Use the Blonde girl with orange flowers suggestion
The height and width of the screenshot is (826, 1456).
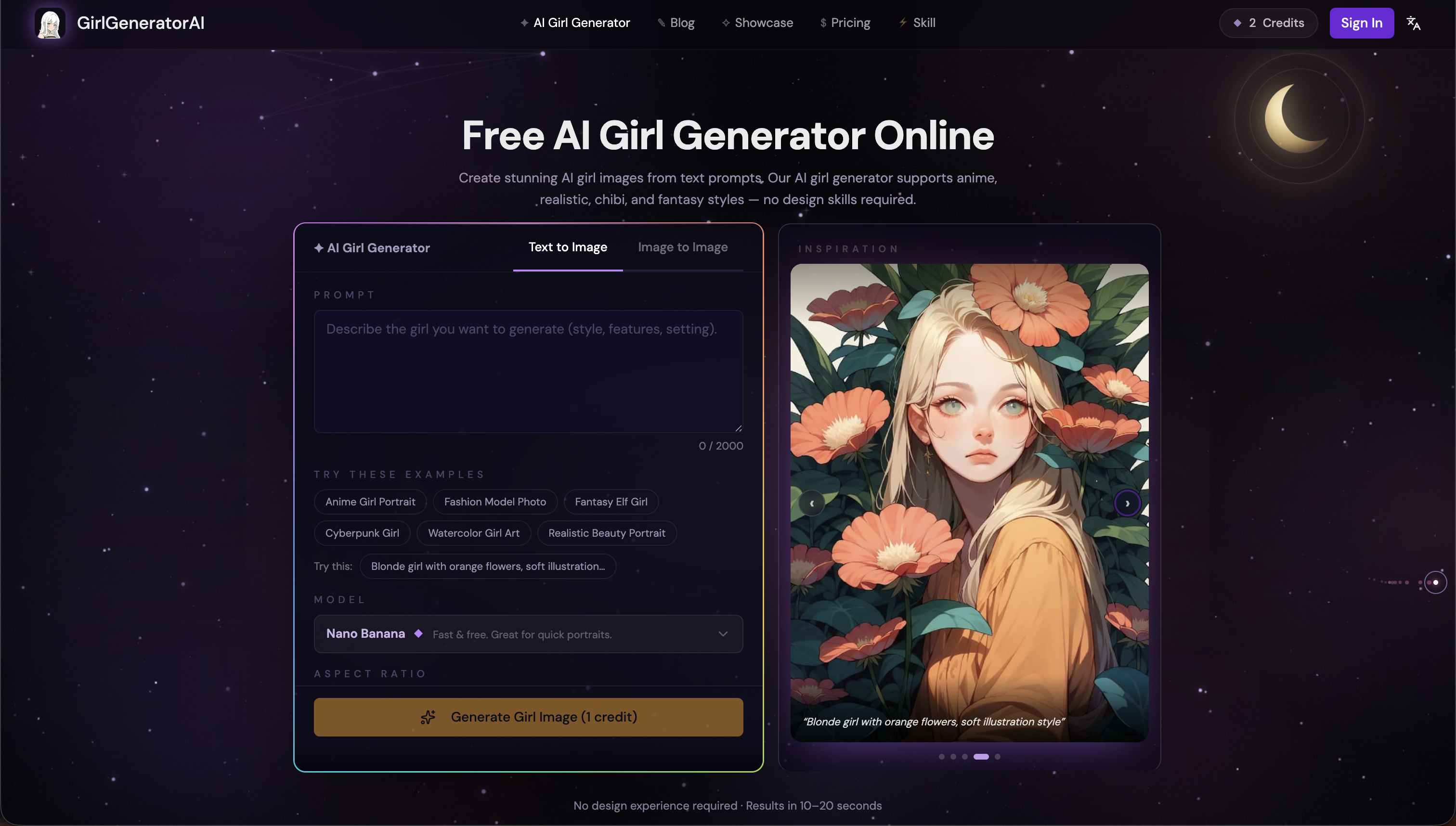(488, 566)
